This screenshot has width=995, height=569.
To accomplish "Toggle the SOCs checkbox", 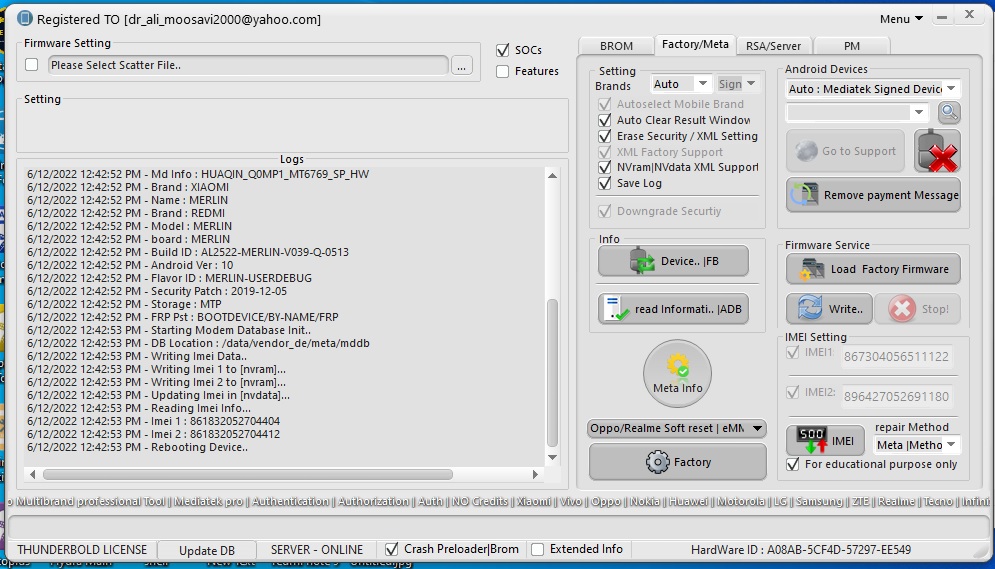I will (x=503, y=50).
